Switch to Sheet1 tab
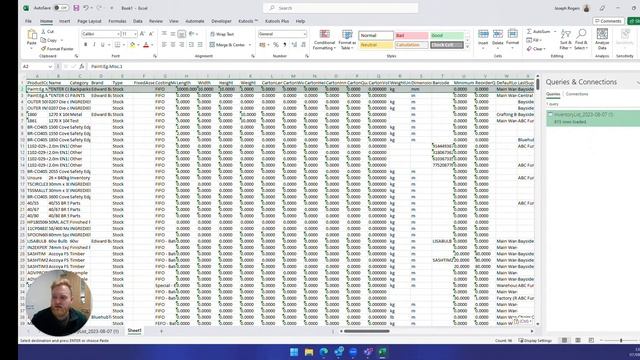The height and width of the screenshot is (360, 640). 134,331
